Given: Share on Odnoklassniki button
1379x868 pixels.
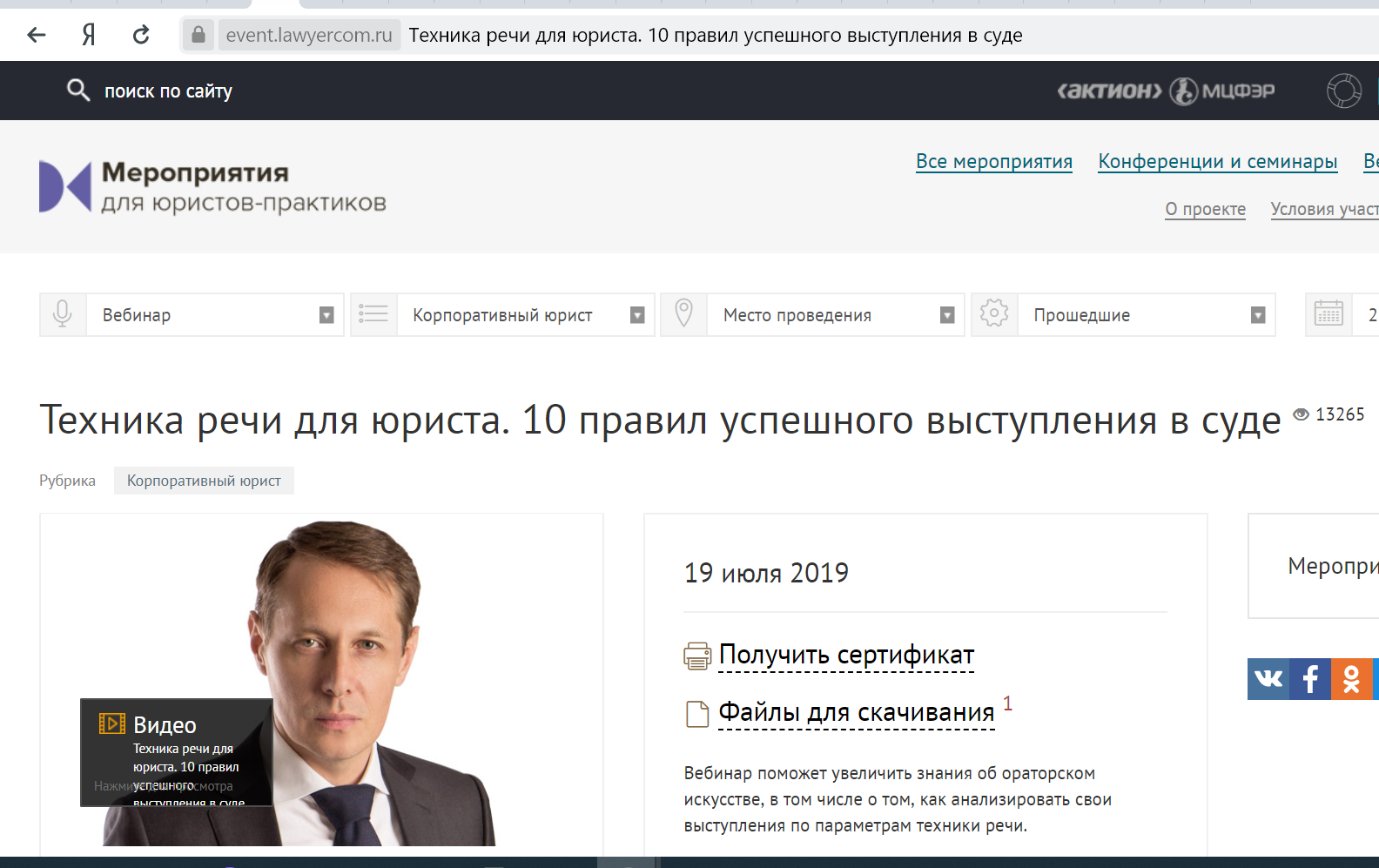Looking at the screenshot, I should pyautogui.click(x=1352, y=679).
